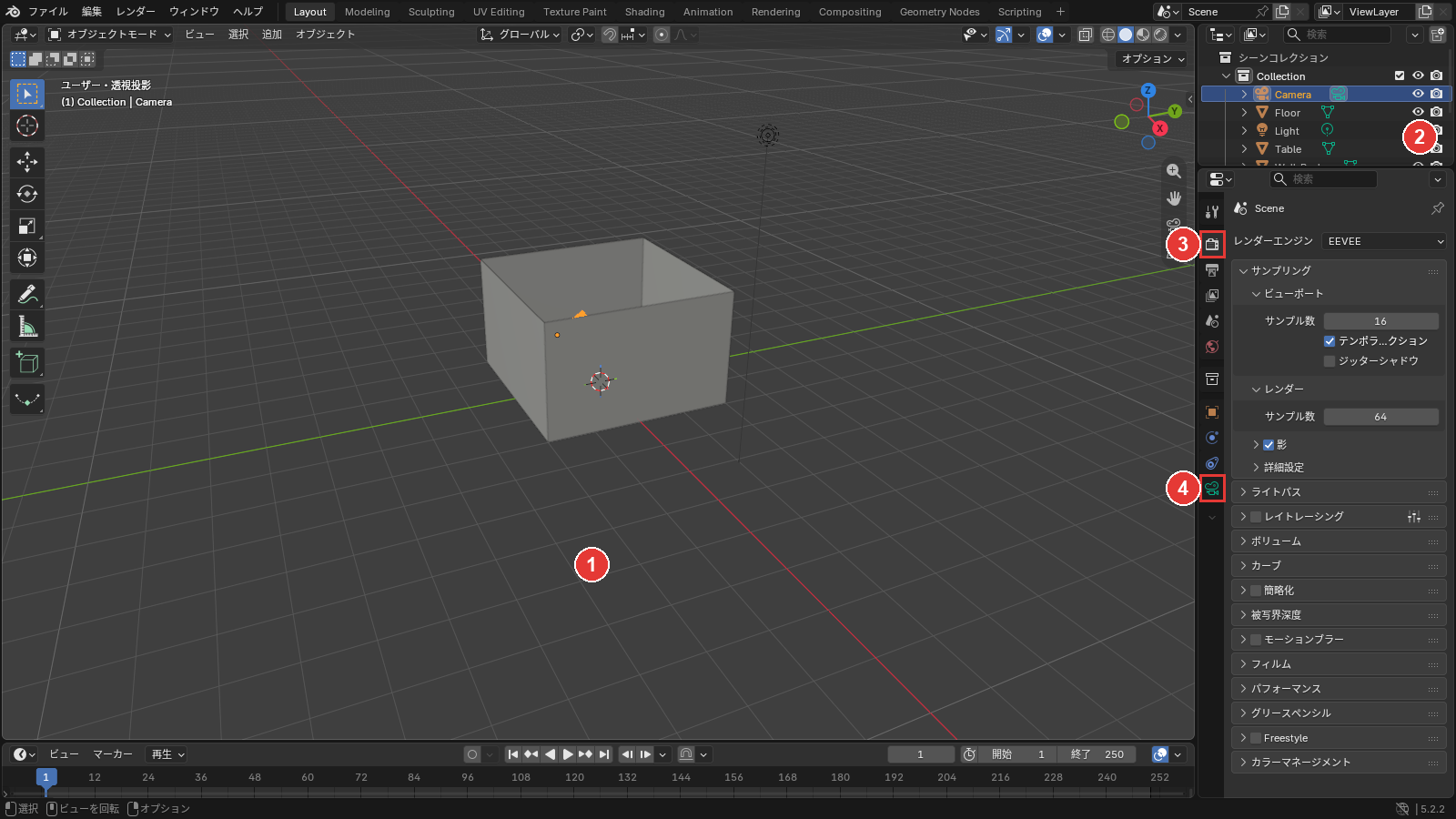Choose the Transform tool

[27, 258]
